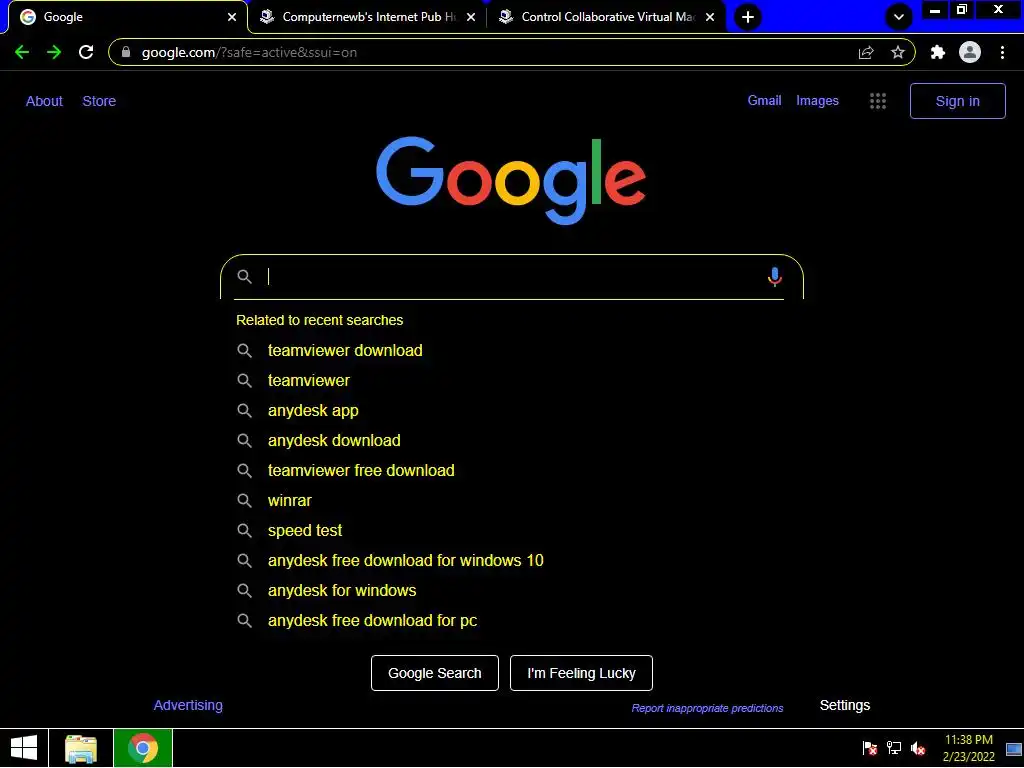Screen dimensions: 1024x768
Task: Reload the Google page
Action: click(x=86, y=52)
